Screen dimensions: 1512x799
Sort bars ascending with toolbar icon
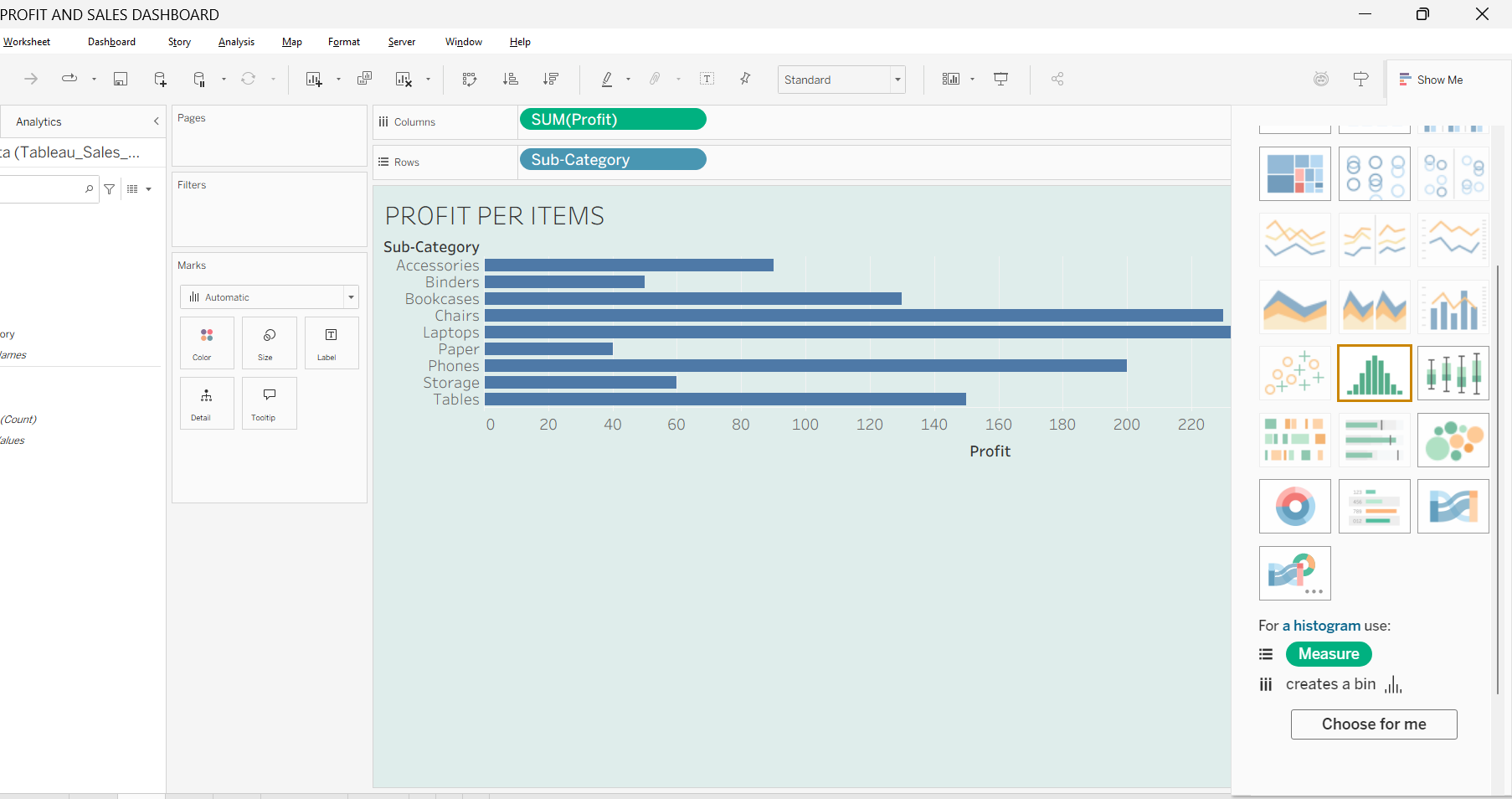point(510,79)
